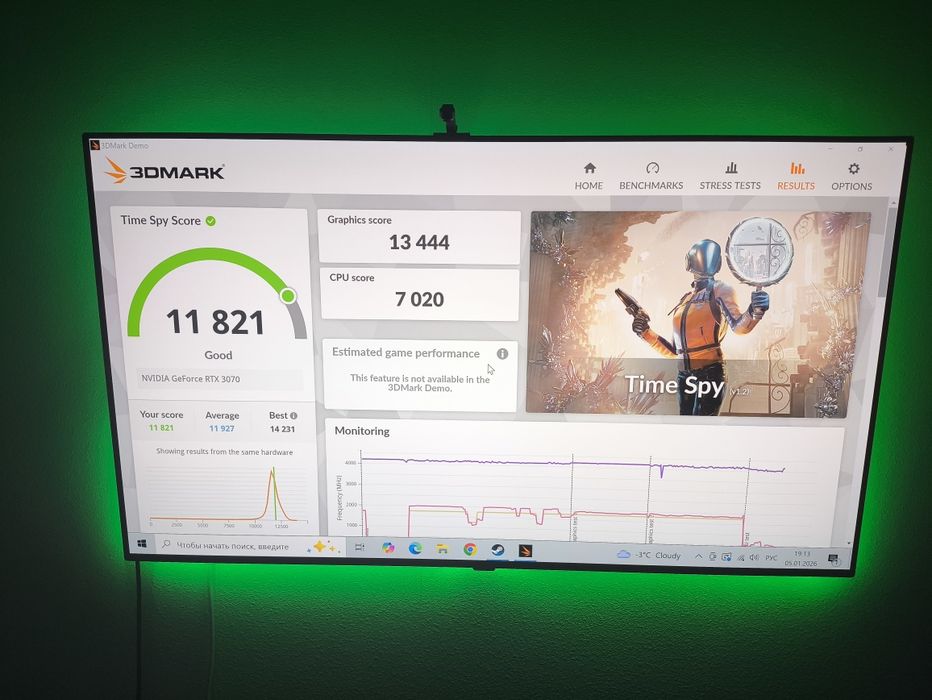Click the Graphics score value 13 444
This screenshot has width=932, height=700.
coord(419,242)
